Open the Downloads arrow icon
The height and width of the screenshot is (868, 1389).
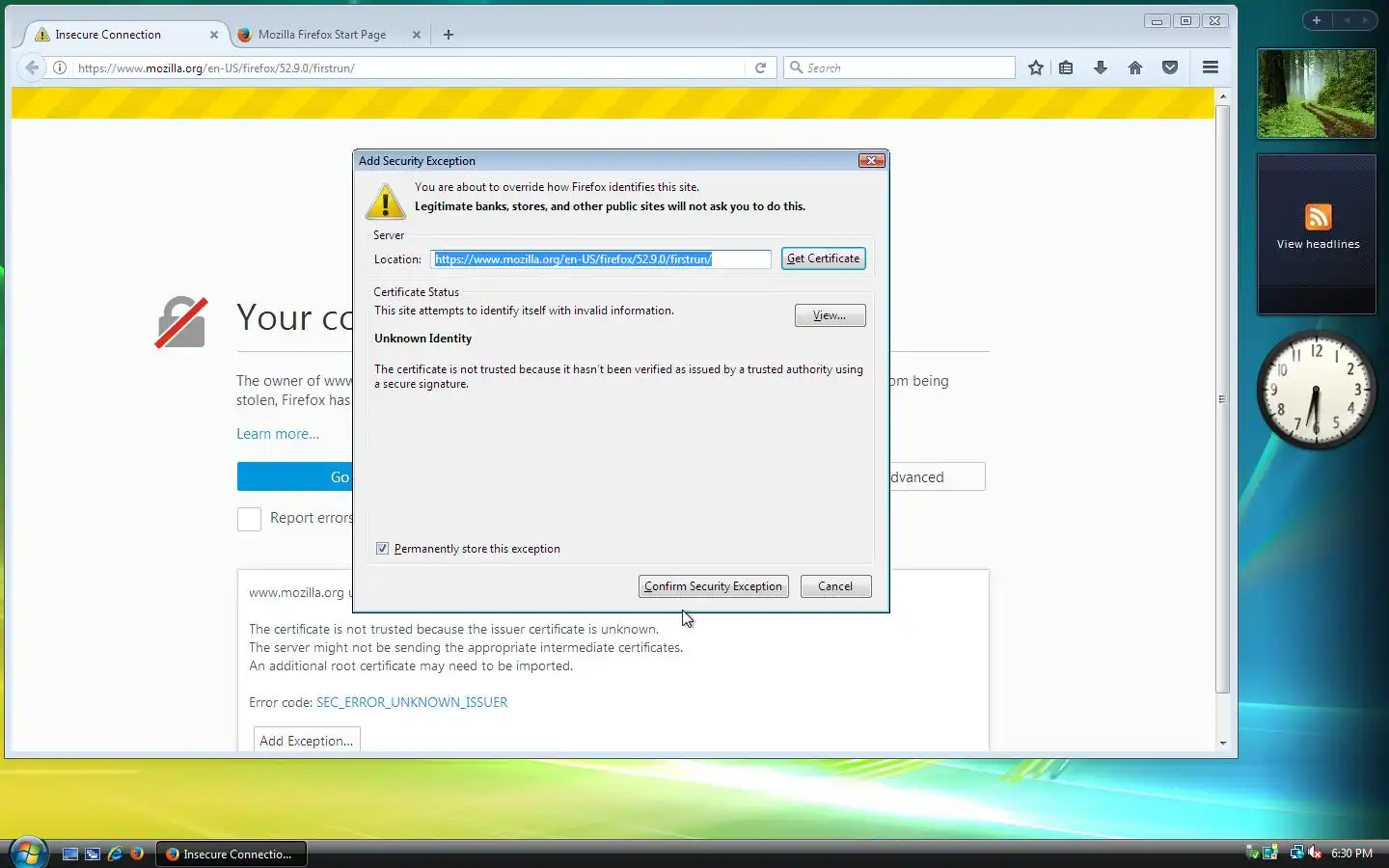pos(1101,68)
